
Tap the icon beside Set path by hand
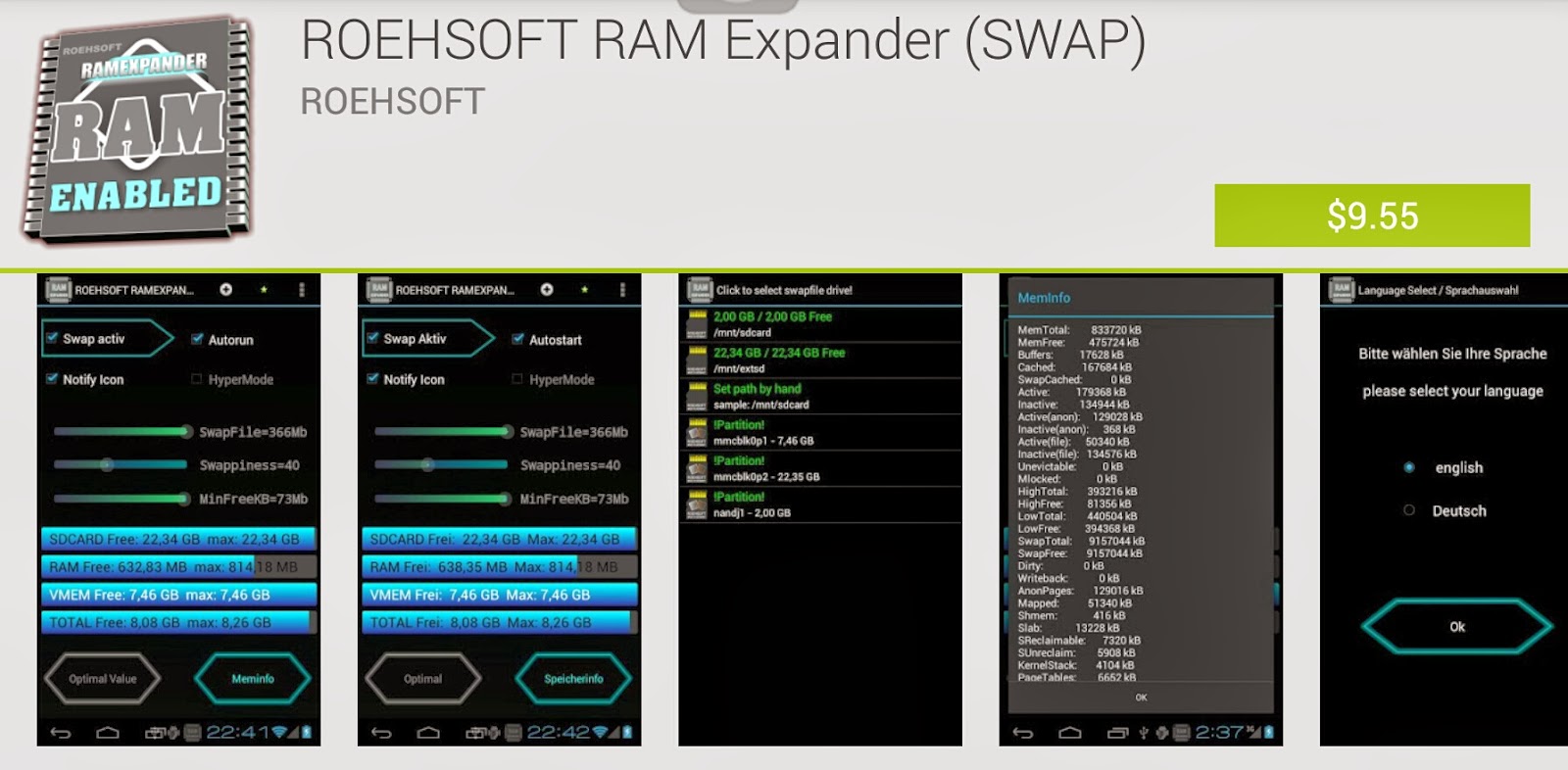tap(697, 396)
